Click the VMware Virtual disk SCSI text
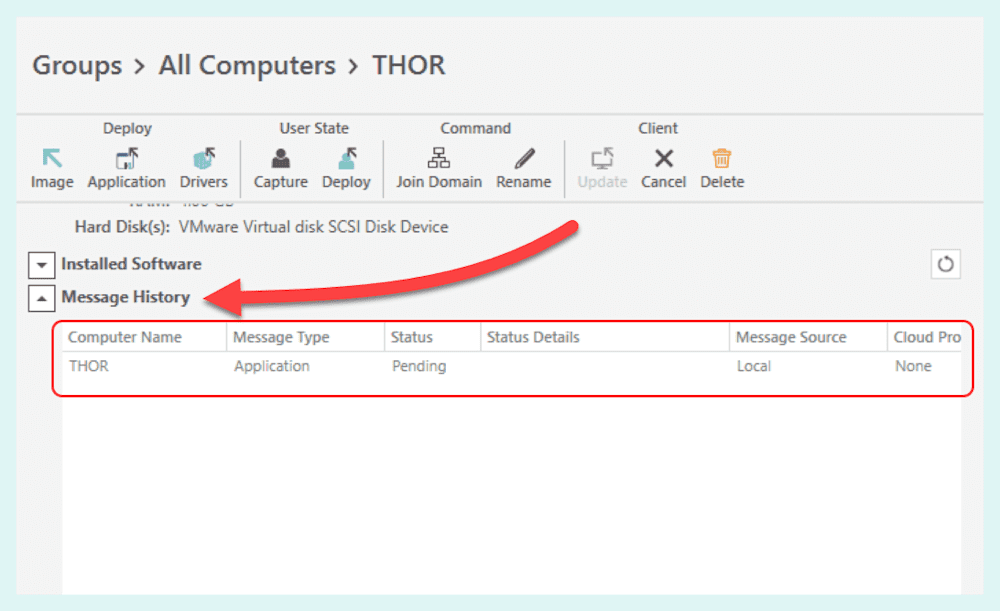Image resolution: width=1000 pixels, height=611 pixels. [x=313, y=227]
